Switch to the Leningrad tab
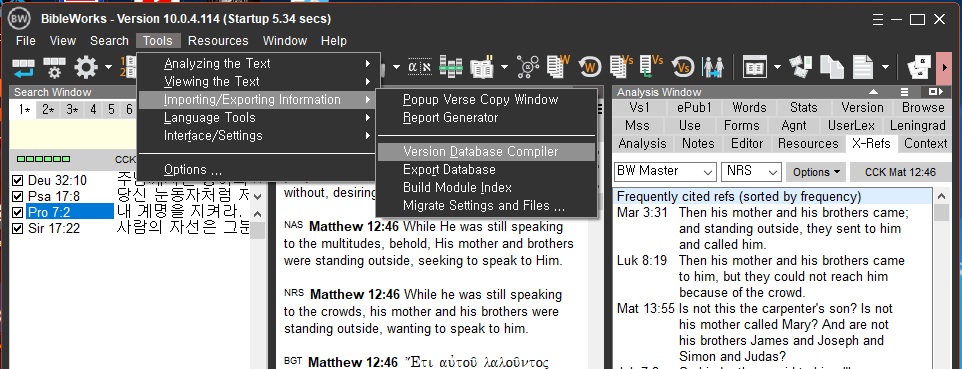The height and width of the screenshot is (369, 962). pos(917,125)
